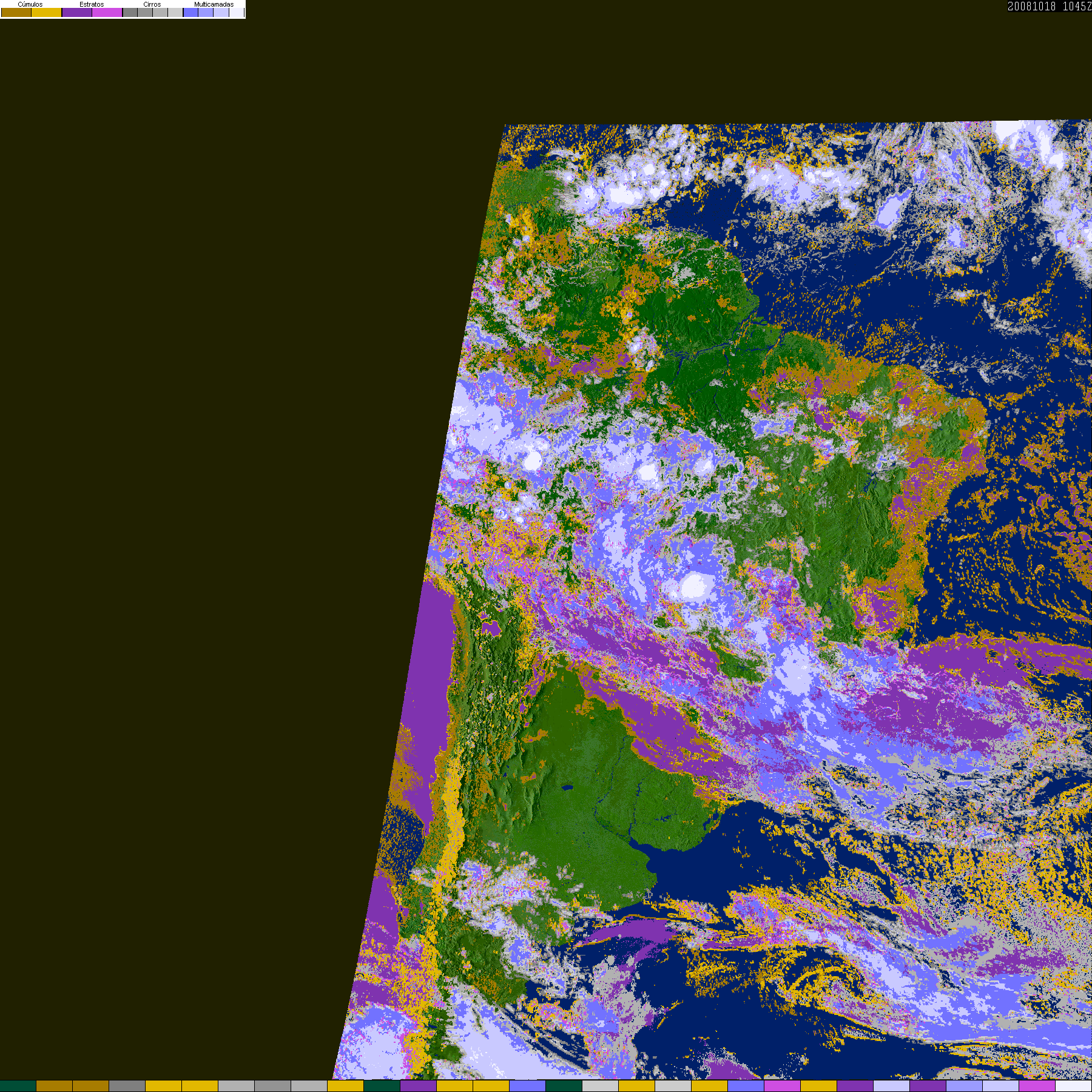Select the dark brown Cúmulos legend swatch
The height and width of the screenshot is (1092, 1092).
point(16,12)
